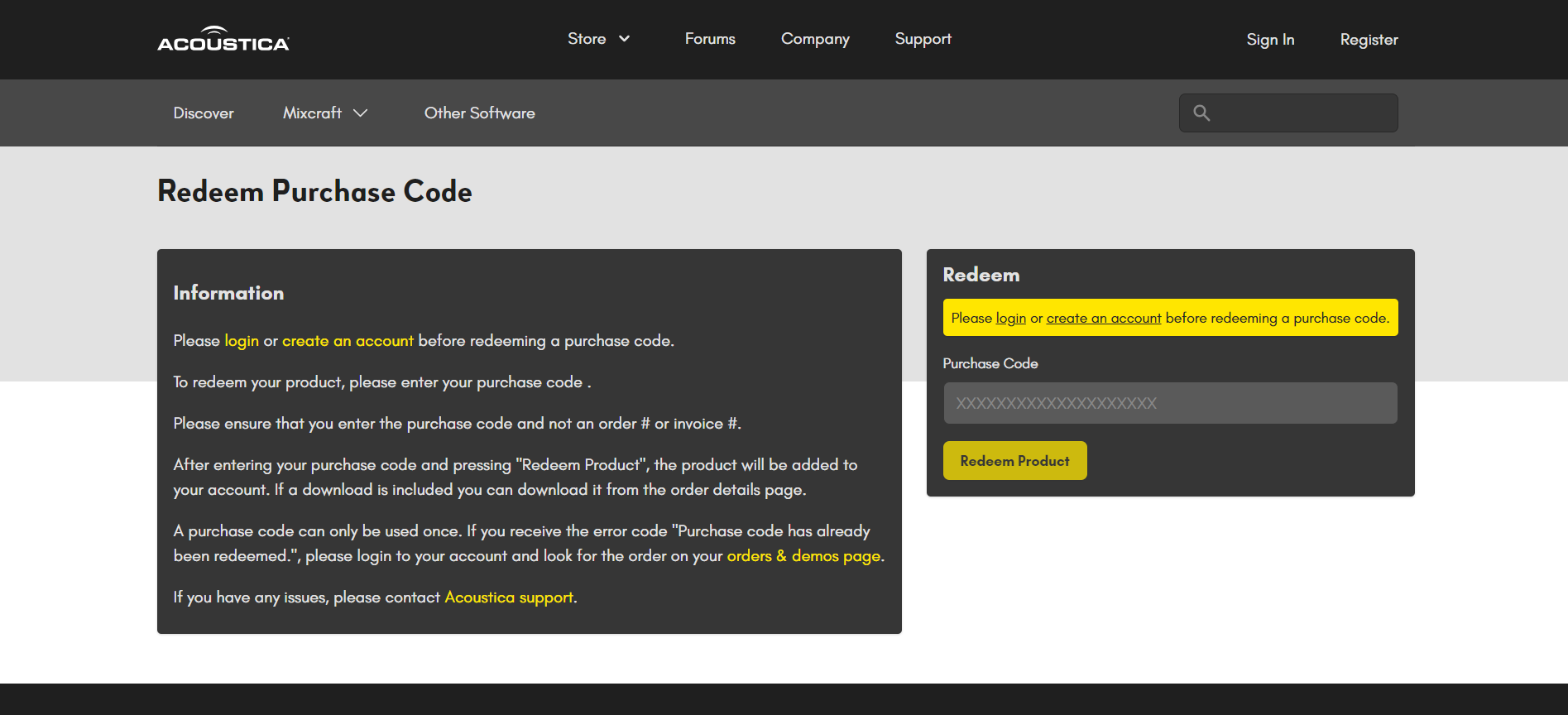
Task: Click the Register link
Action: pos(1369,40)
